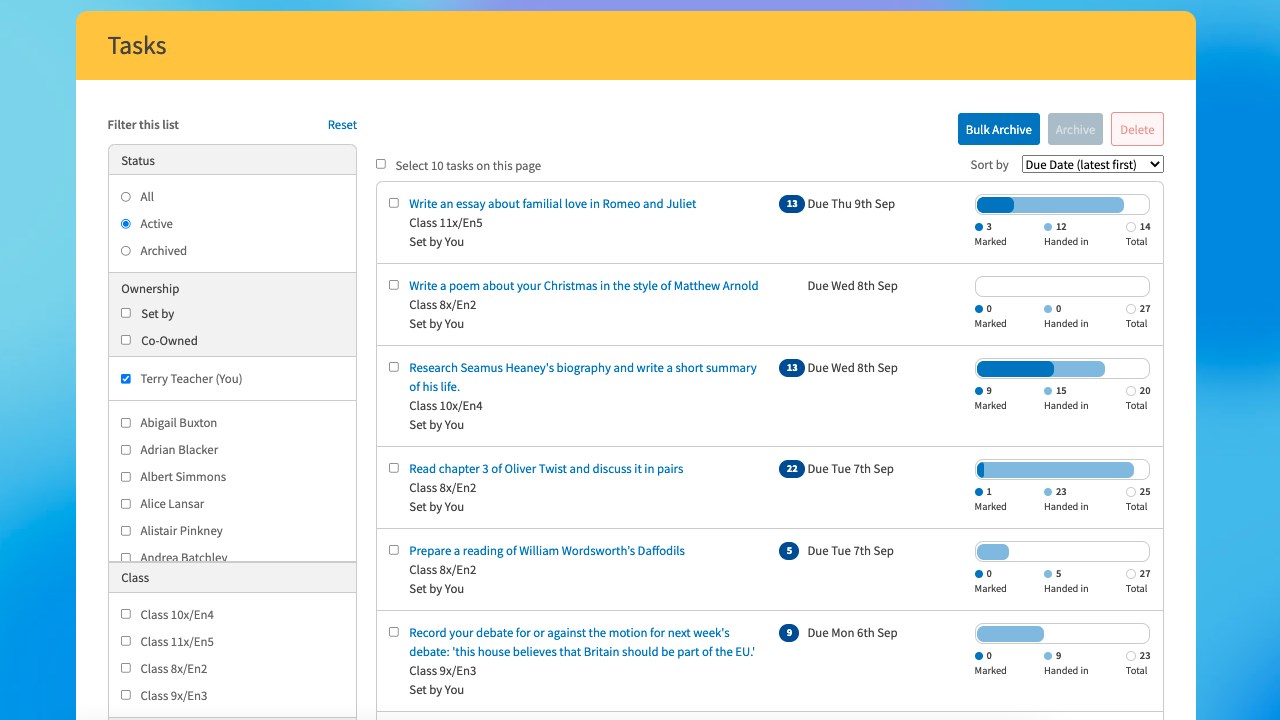Click the 5 badge on Daffodils task

(x=788, y=551)
